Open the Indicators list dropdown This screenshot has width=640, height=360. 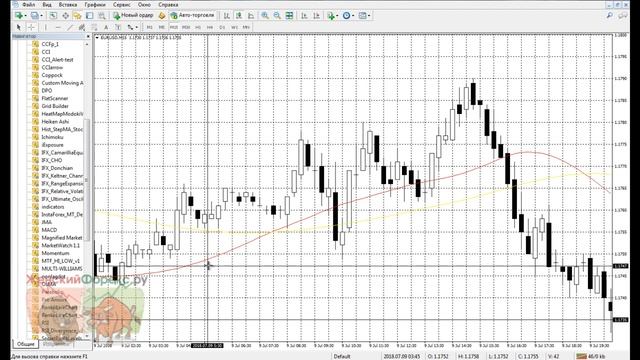pyautogui.click(x=333, y=16)
